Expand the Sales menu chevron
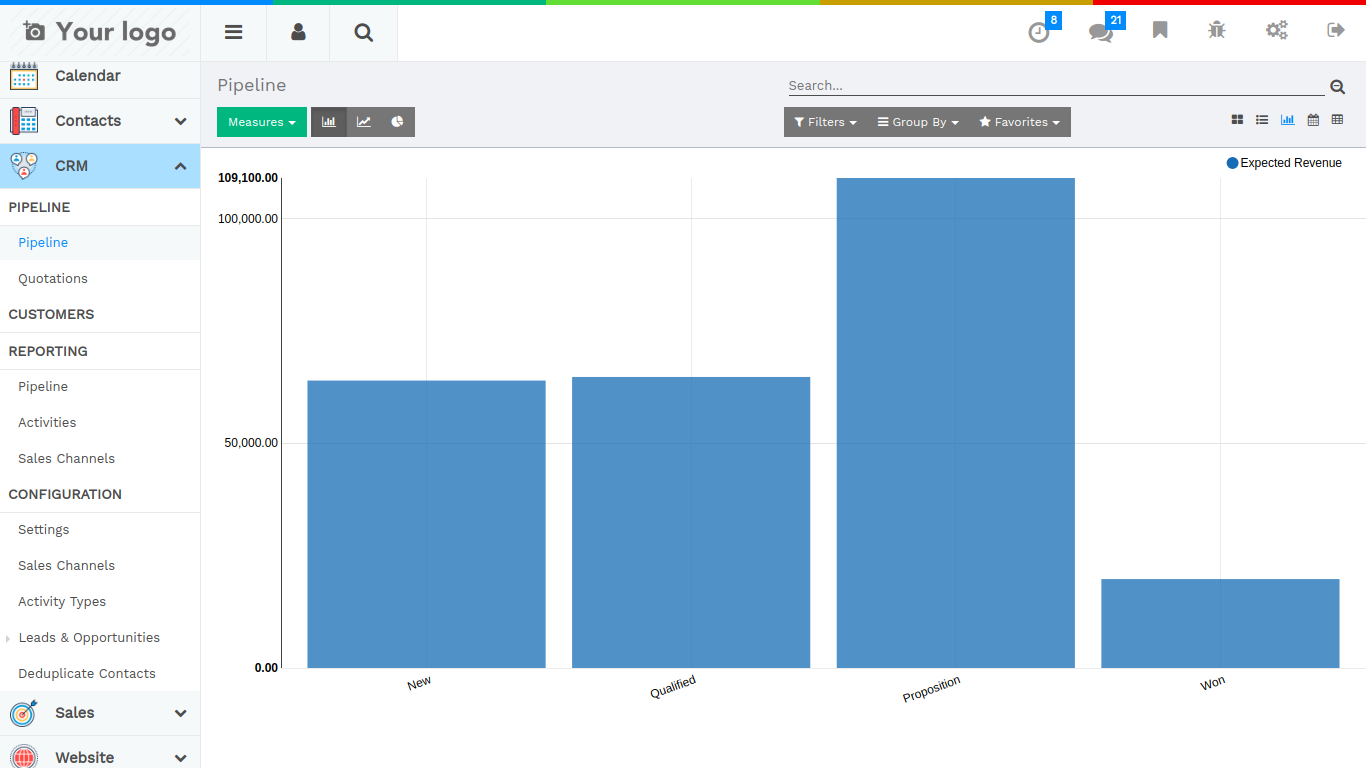This screenshot has width=1366, height=768. (x=180, y=713)
